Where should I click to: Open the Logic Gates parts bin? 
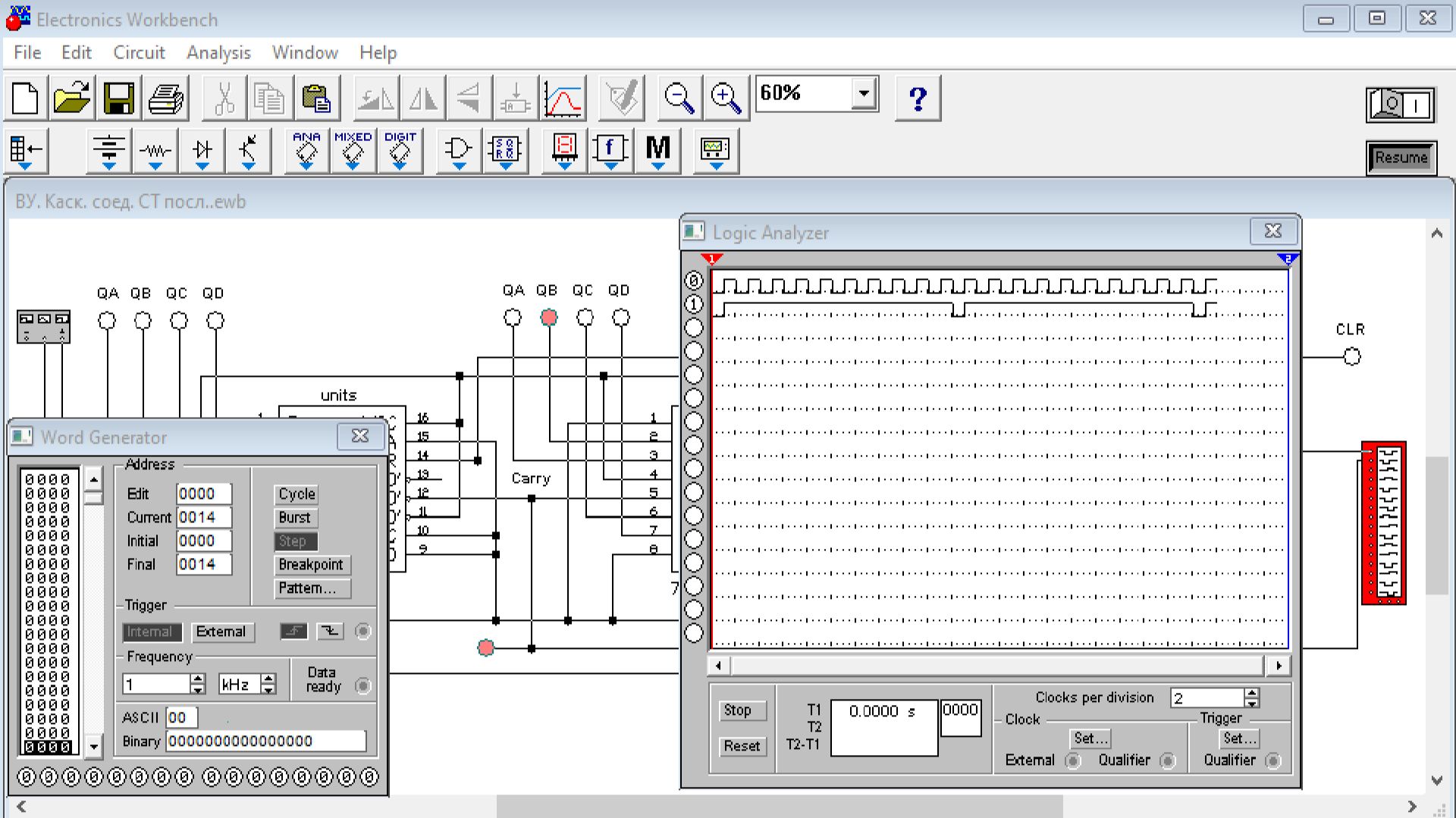pyautogui.click(x=458, y=150)
